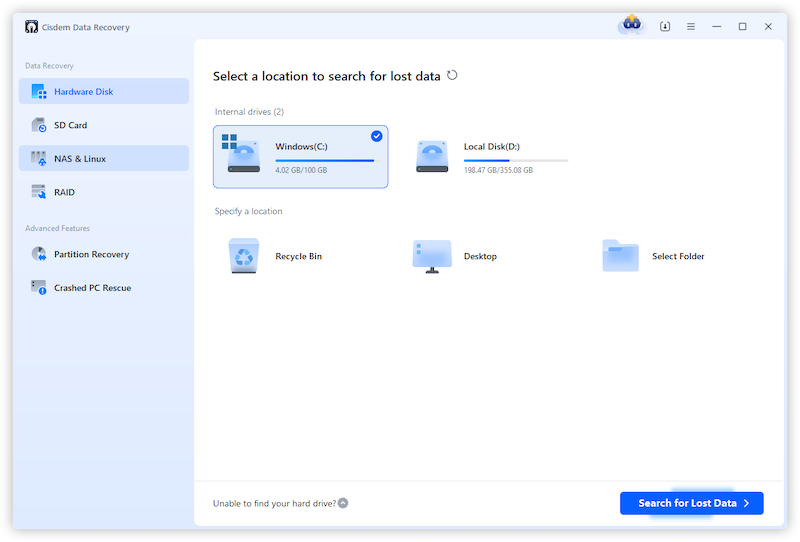Click the Data Recovery section label

point(49,66)
